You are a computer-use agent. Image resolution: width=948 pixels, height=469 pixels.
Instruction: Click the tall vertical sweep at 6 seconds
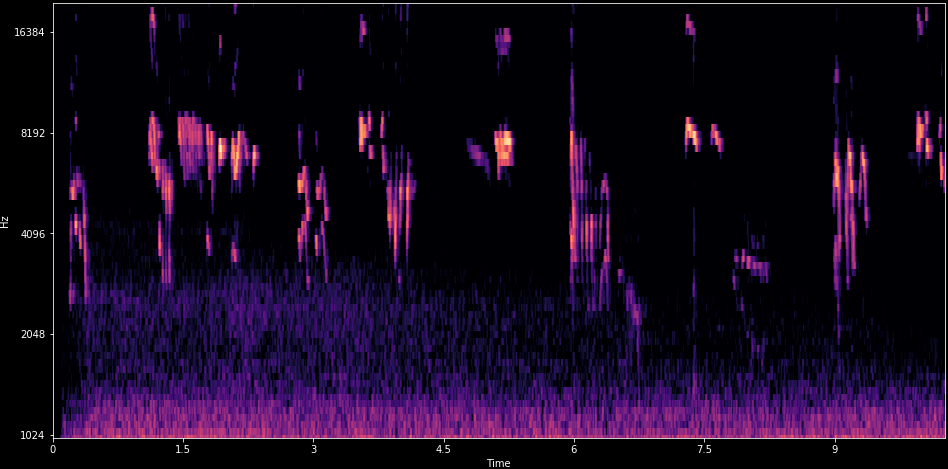(x=573, y=200)
